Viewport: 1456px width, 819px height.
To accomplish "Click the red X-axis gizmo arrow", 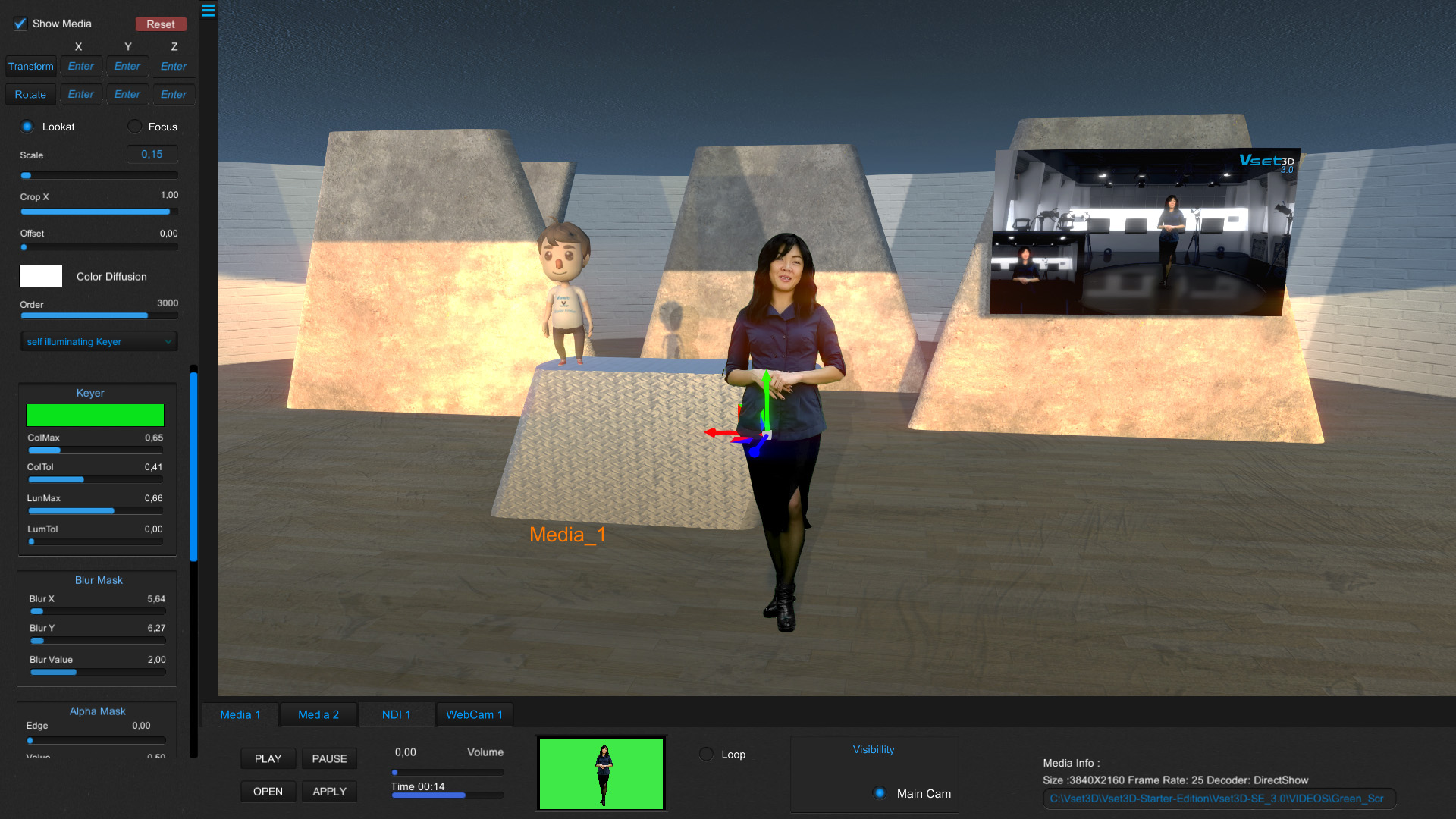I will pos(722,433).
